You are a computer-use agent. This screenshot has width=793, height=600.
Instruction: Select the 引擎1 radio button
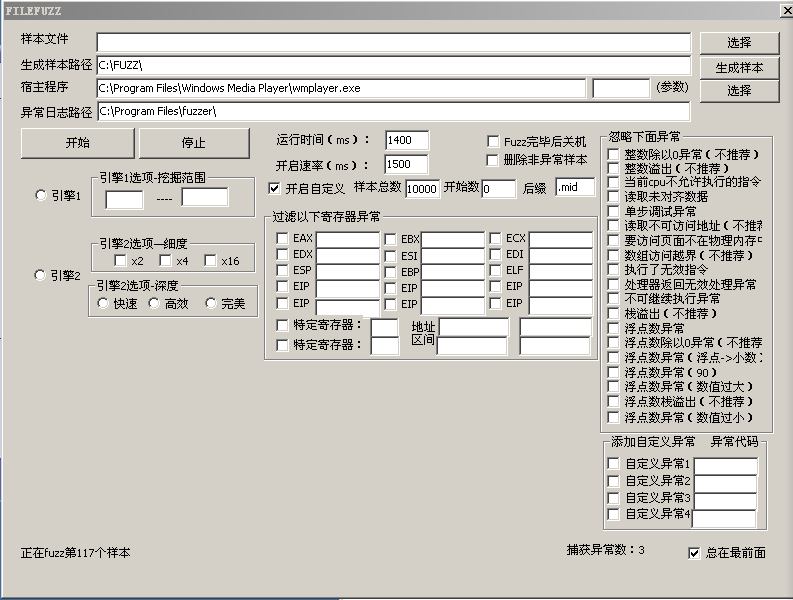point(41,196)
